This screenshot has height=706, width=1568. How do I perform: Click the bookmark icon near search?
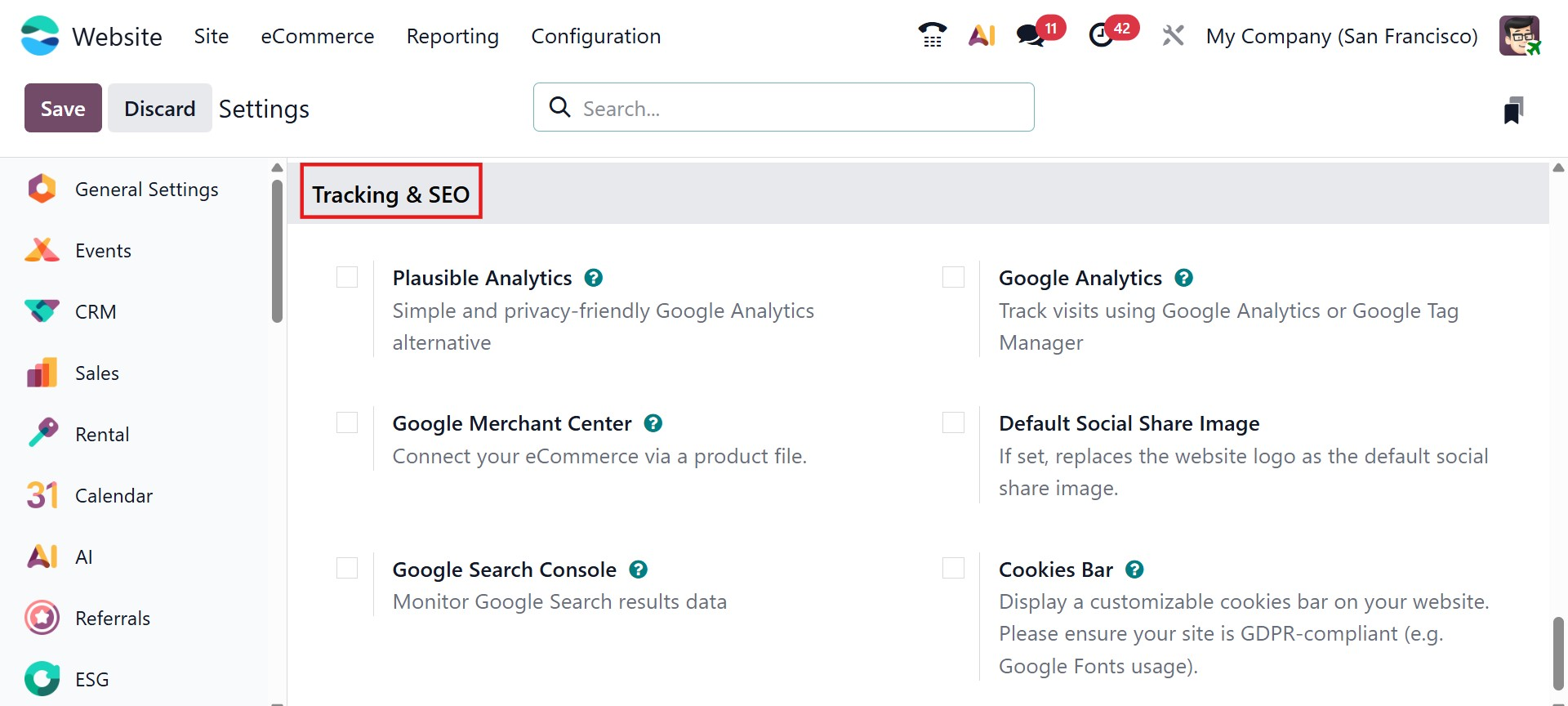[x=1513, y=109]
